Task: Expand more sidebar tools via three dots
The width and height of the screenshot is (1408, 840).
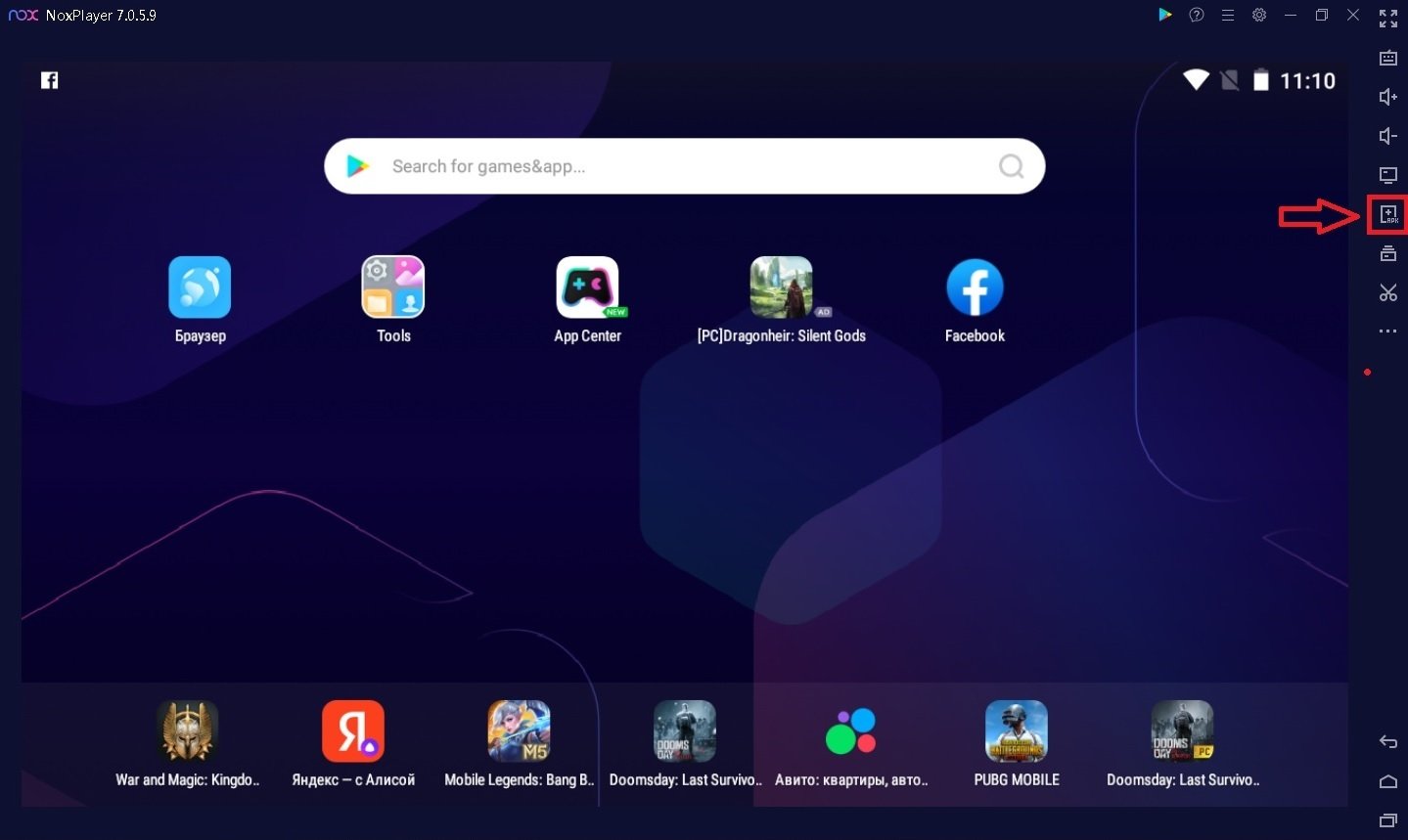Action: 1387,332
